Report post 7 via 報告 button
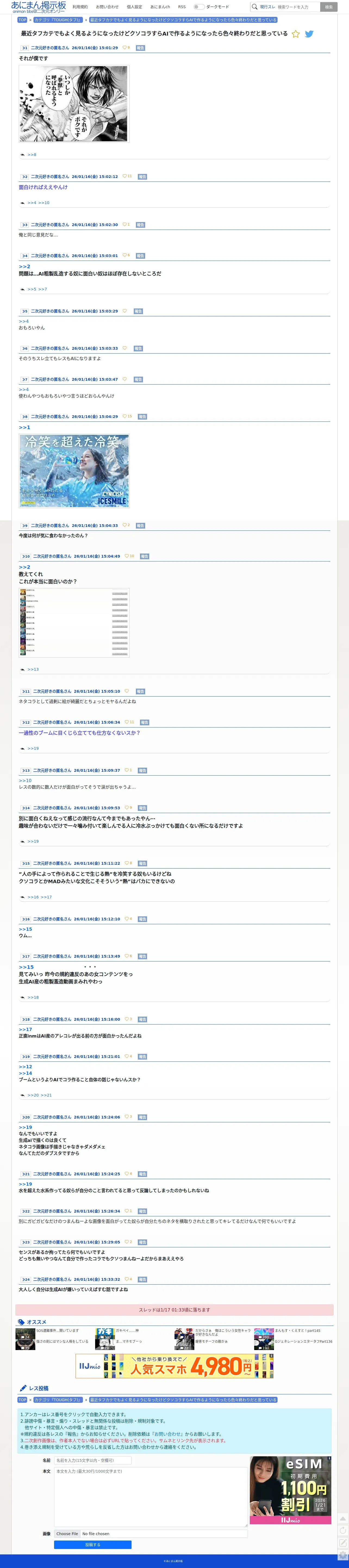 coord(138,379)
